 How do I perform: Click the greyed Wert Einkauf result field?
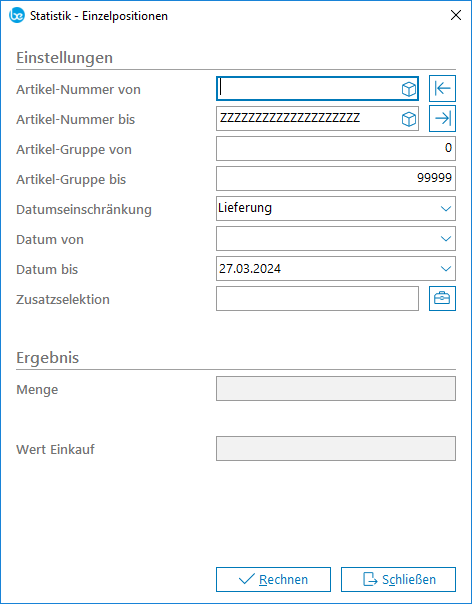coord(336,448)
